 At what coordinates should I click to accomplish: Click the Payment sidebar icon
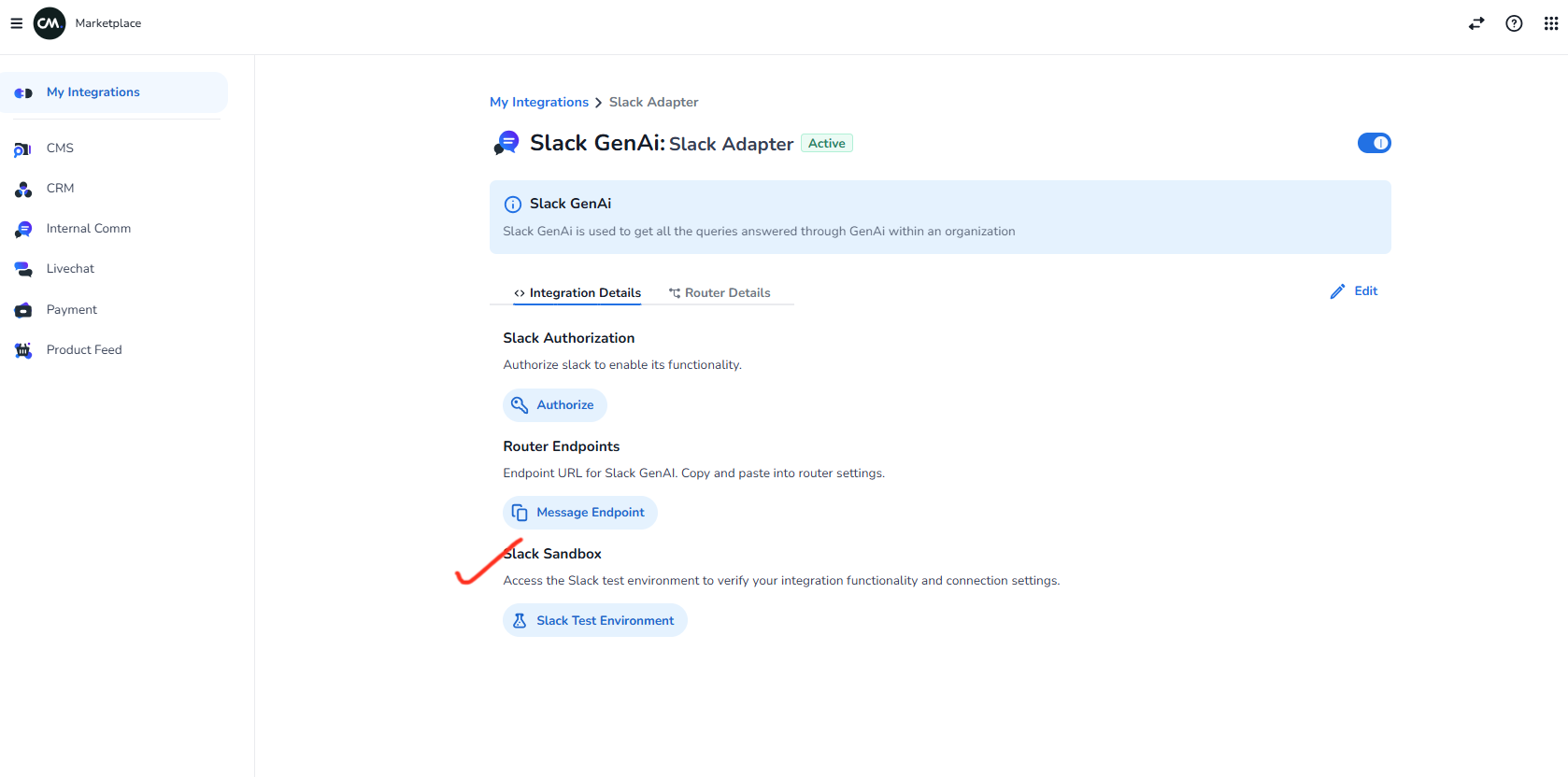point(23,310)
